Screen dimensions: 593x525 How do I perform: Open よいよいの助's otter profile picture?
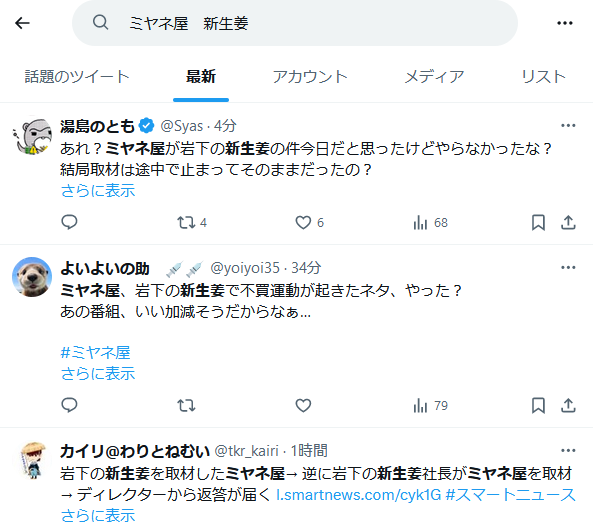tap(32, 277)
